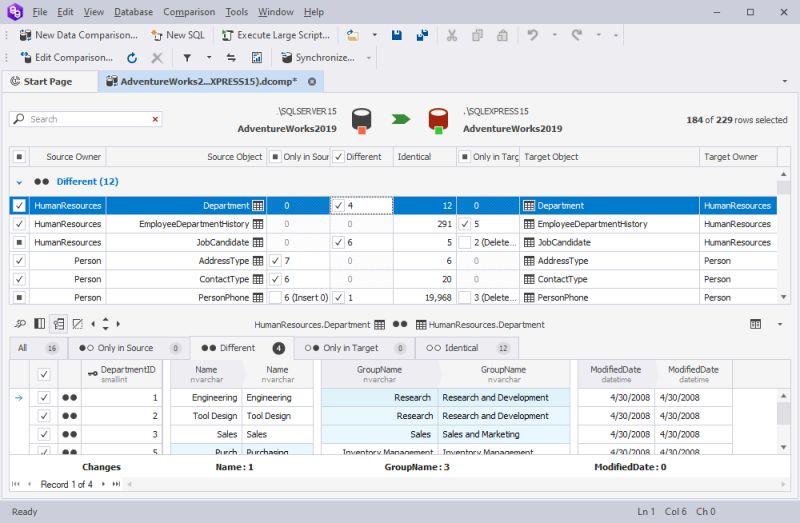Check PersonPhone 6 (Insert 0) checkbox

click(x=276, y=297)
